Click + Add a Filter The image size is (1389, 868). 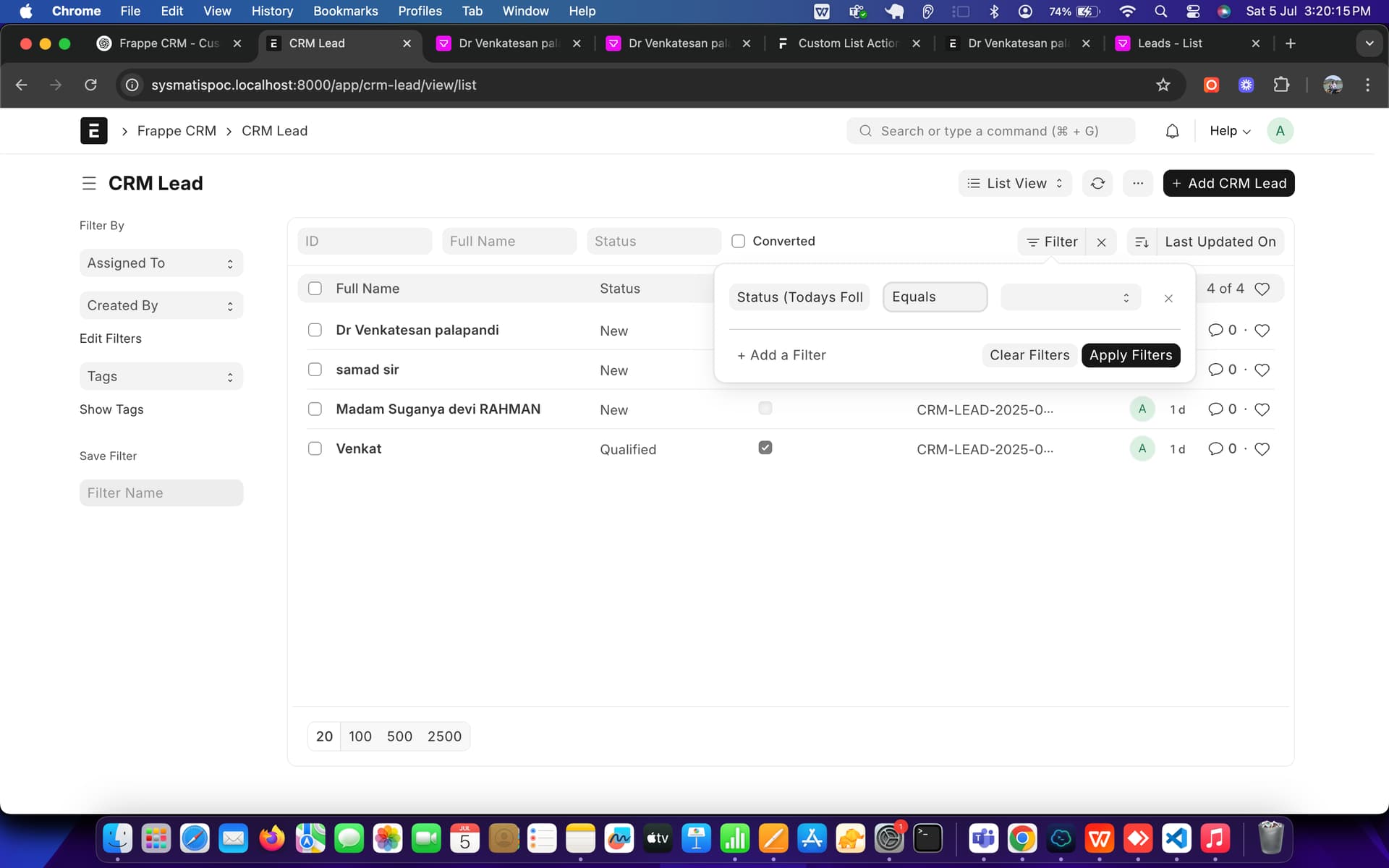(781, 355)
